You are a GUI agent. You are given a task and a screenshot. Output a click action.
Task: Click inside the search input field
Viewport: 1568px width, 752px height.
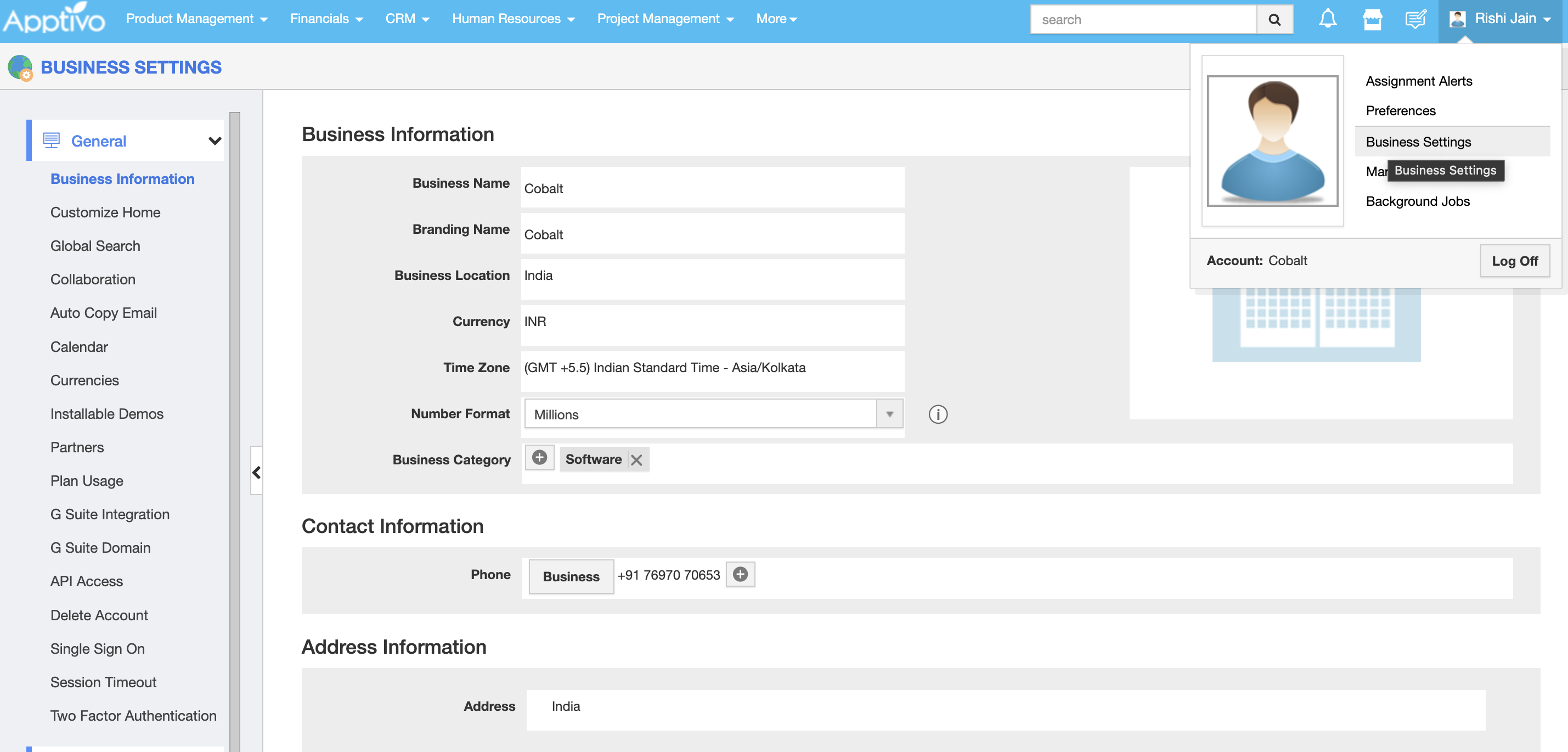[x=1143, y=19]
